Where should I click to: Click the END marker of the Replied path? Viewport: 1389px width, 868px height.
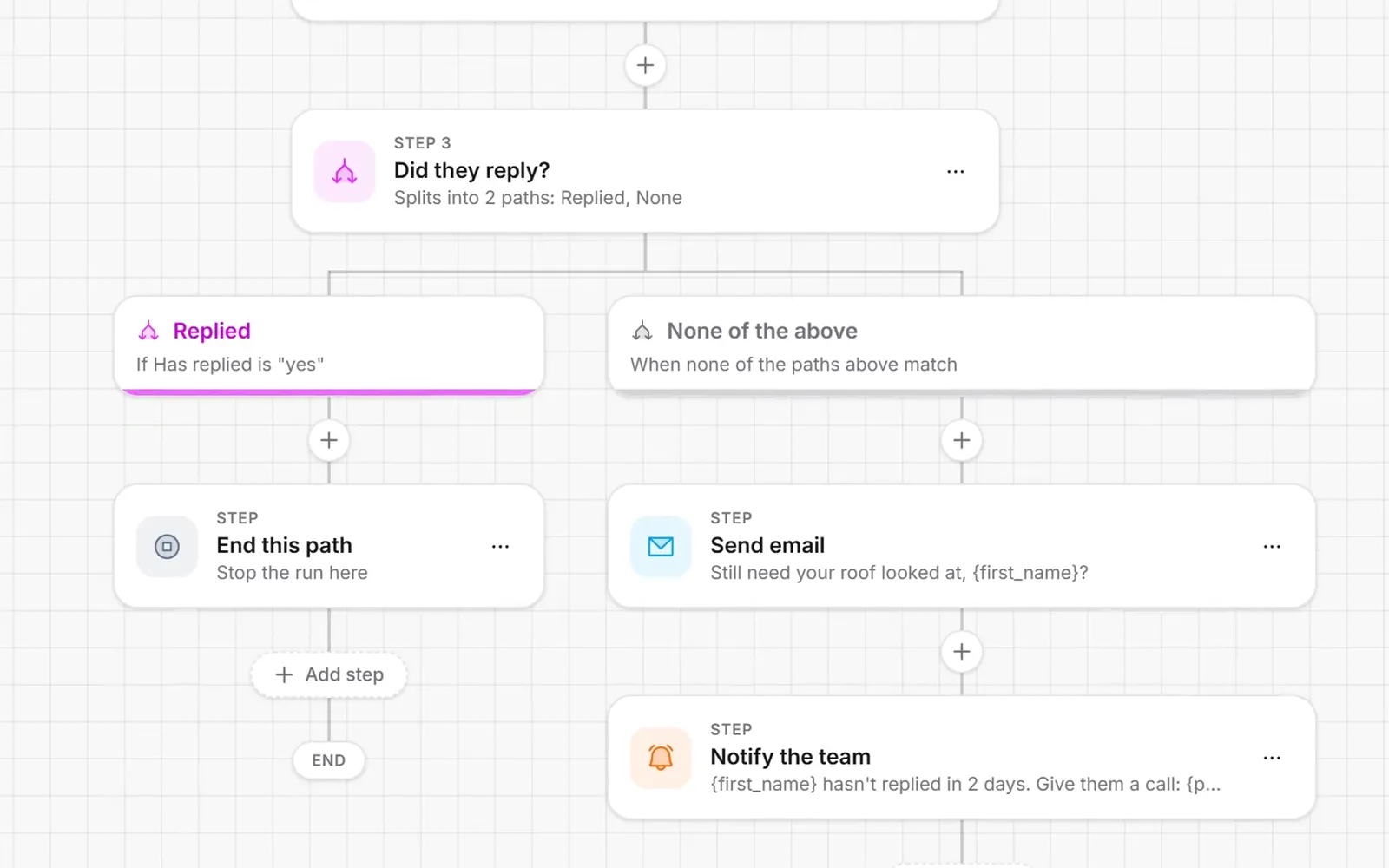tap(329, 760)
